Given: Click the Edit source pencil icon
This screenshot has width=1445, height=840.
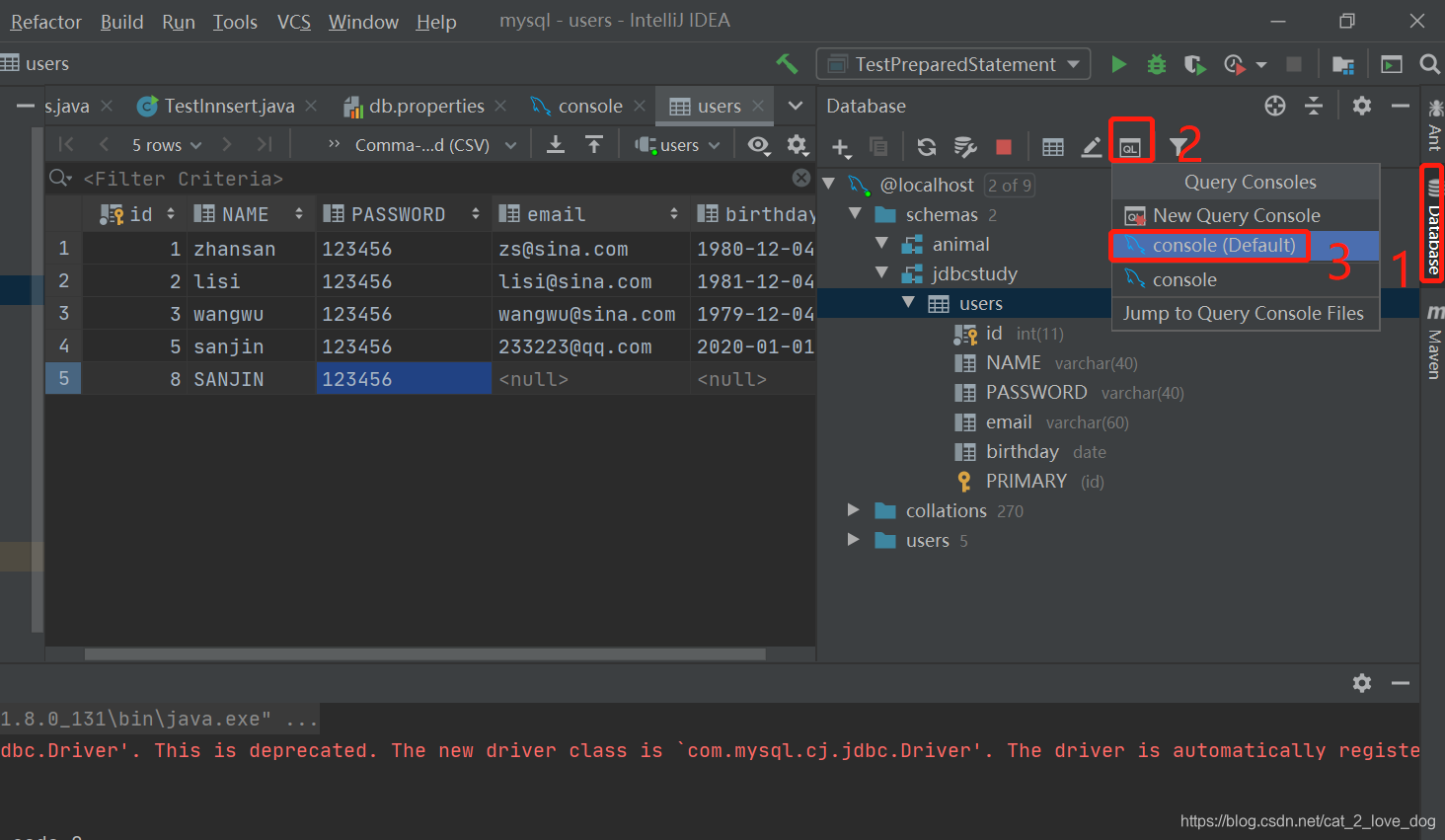Looking at the screenshot, I should (1092, 147).
